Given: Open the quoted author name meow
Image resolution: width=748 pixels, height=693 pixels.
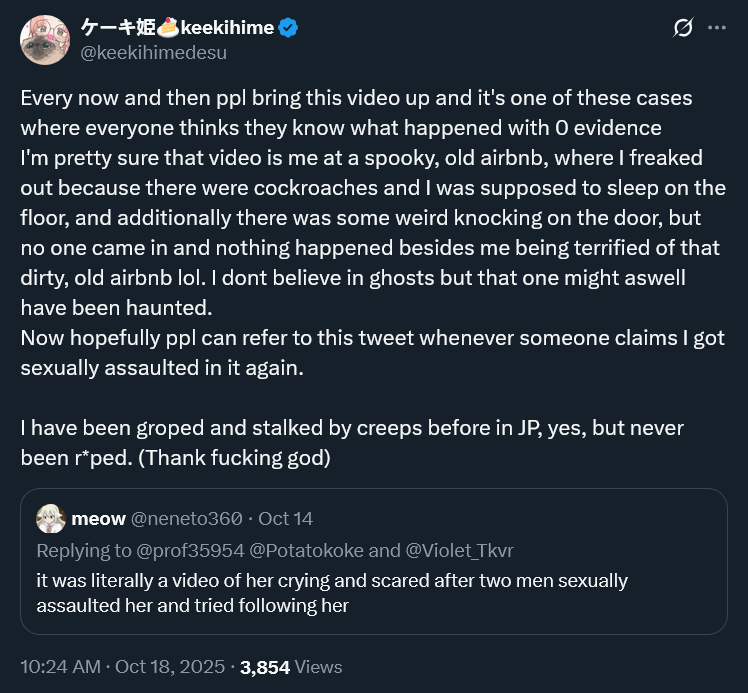Looking at the screenshot, I should 98,518.
